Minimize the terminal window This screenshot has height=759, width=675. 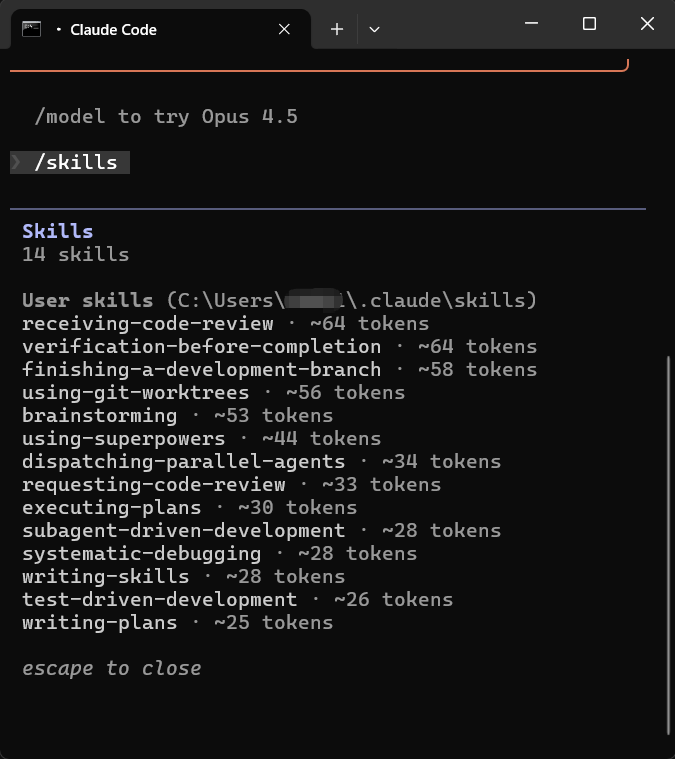point(532,24)
